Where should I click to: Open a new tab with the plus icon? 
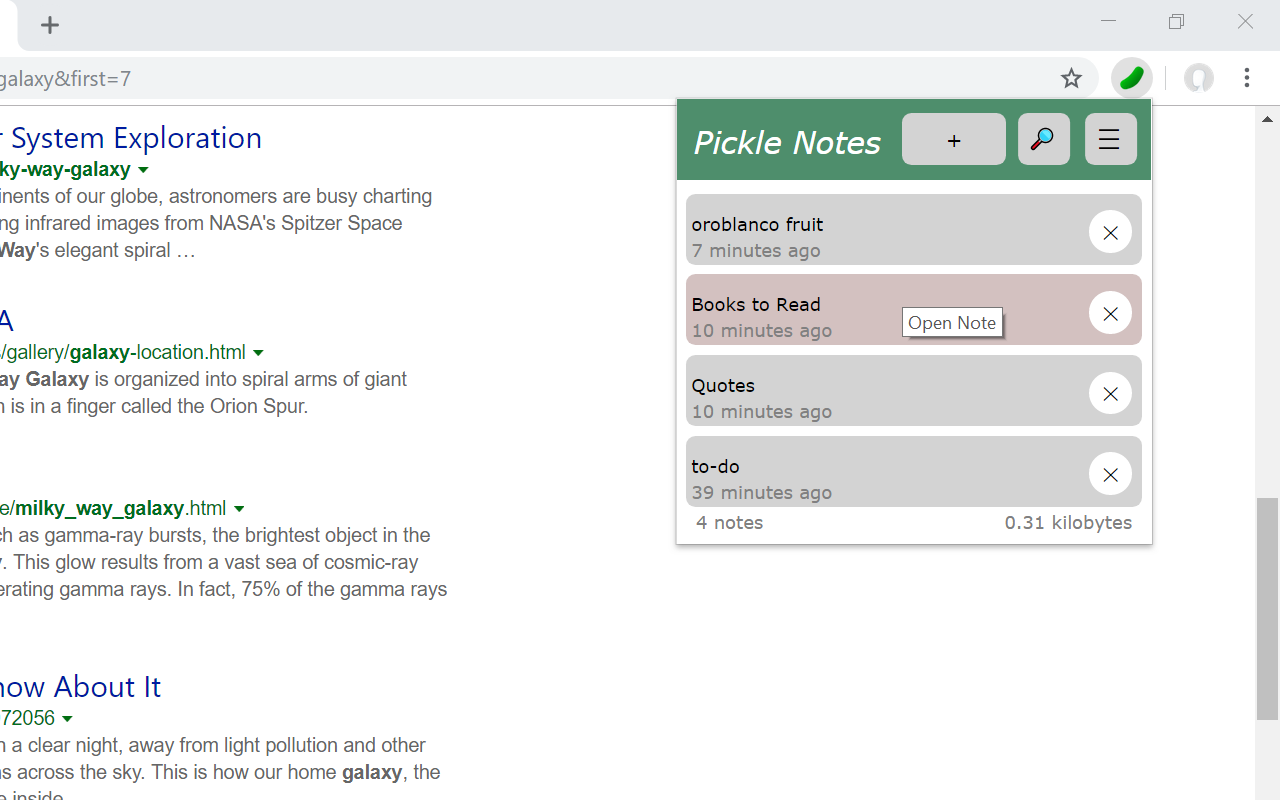(x=50, y=25)
